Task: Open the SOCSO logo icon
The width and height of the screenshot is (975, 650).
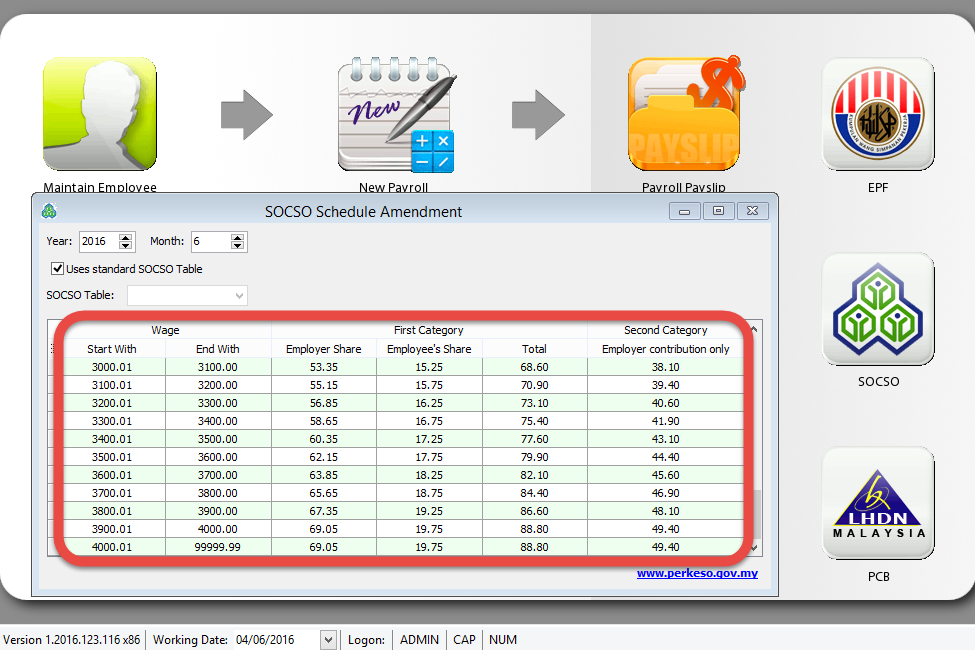Action: point(878,309)
